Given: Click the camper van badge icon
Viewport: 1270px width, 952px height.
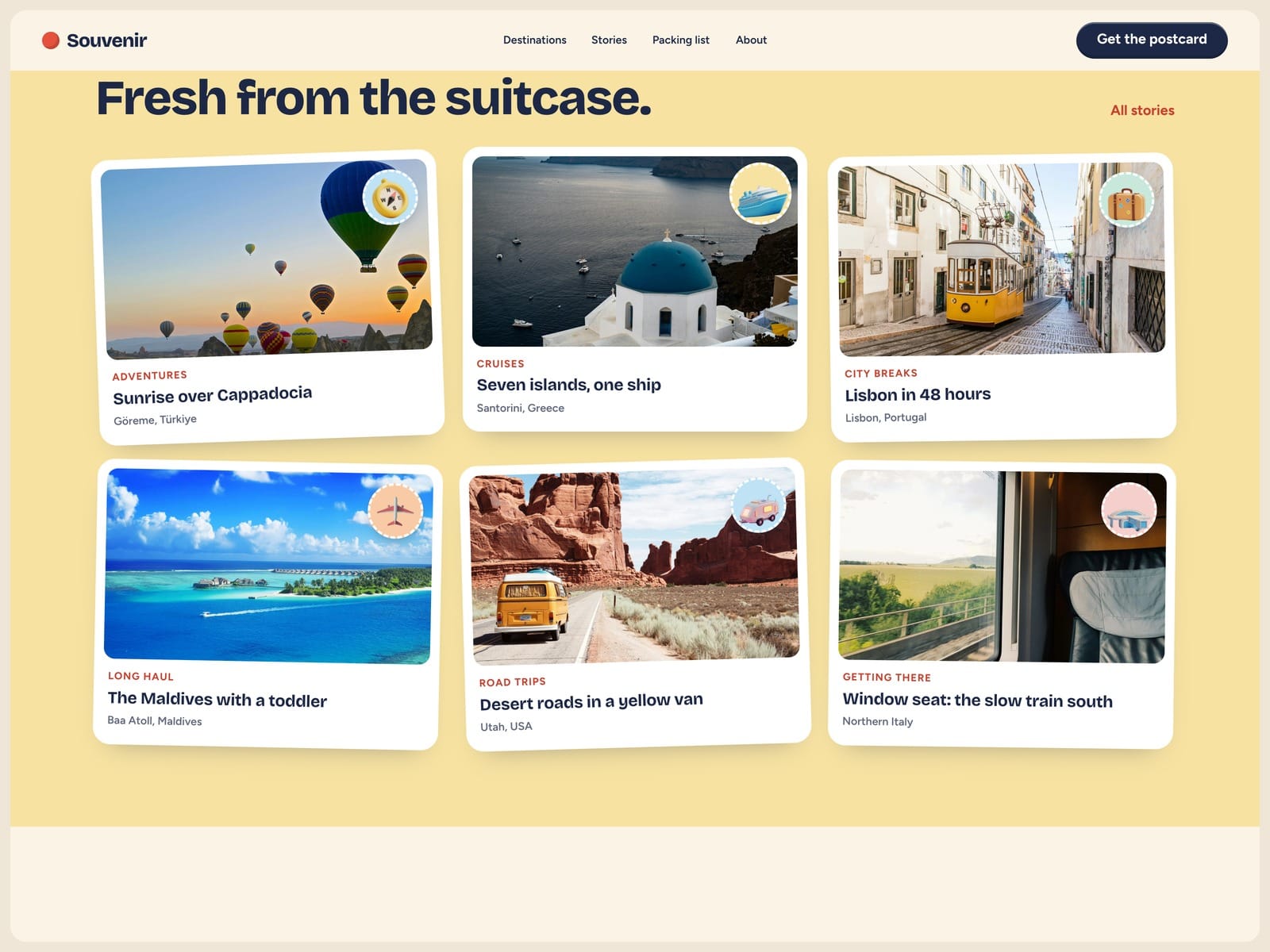Looking at the screenshot, I should (758, 505).
